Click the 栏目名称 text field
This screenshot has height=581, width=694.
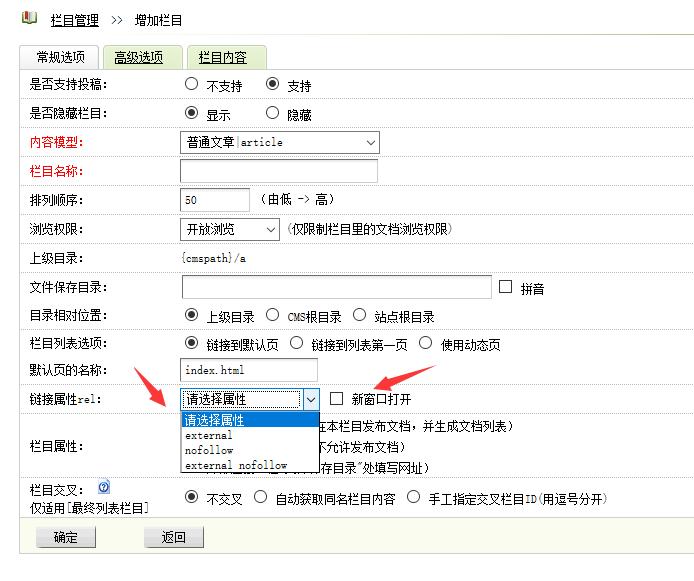point(279,171)
